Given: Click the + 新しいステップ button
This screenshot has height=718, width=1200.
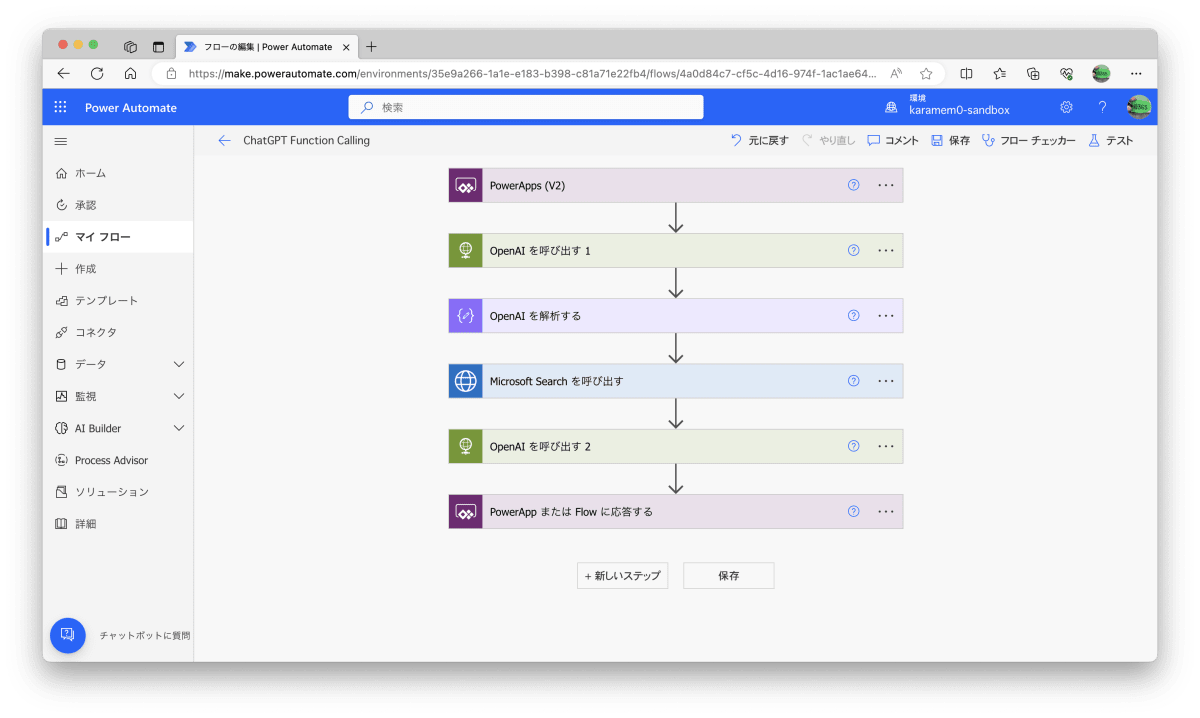Looking at the screenshot, I should point(622,576).
